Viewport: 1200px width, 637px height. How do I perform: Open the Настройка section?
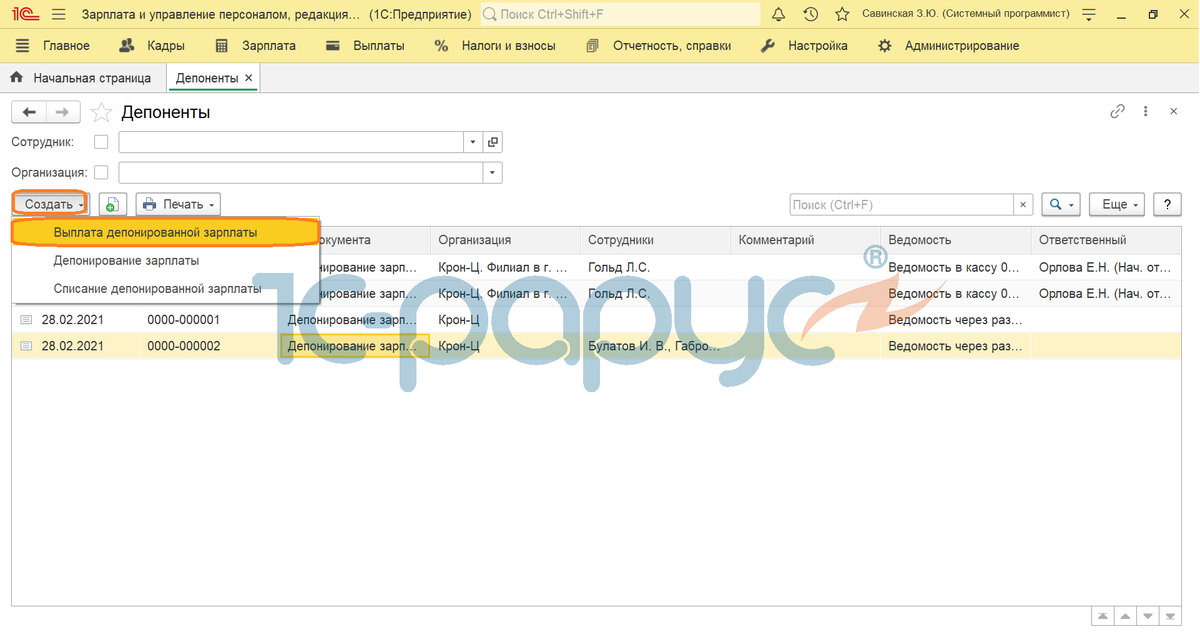(804, 46)
